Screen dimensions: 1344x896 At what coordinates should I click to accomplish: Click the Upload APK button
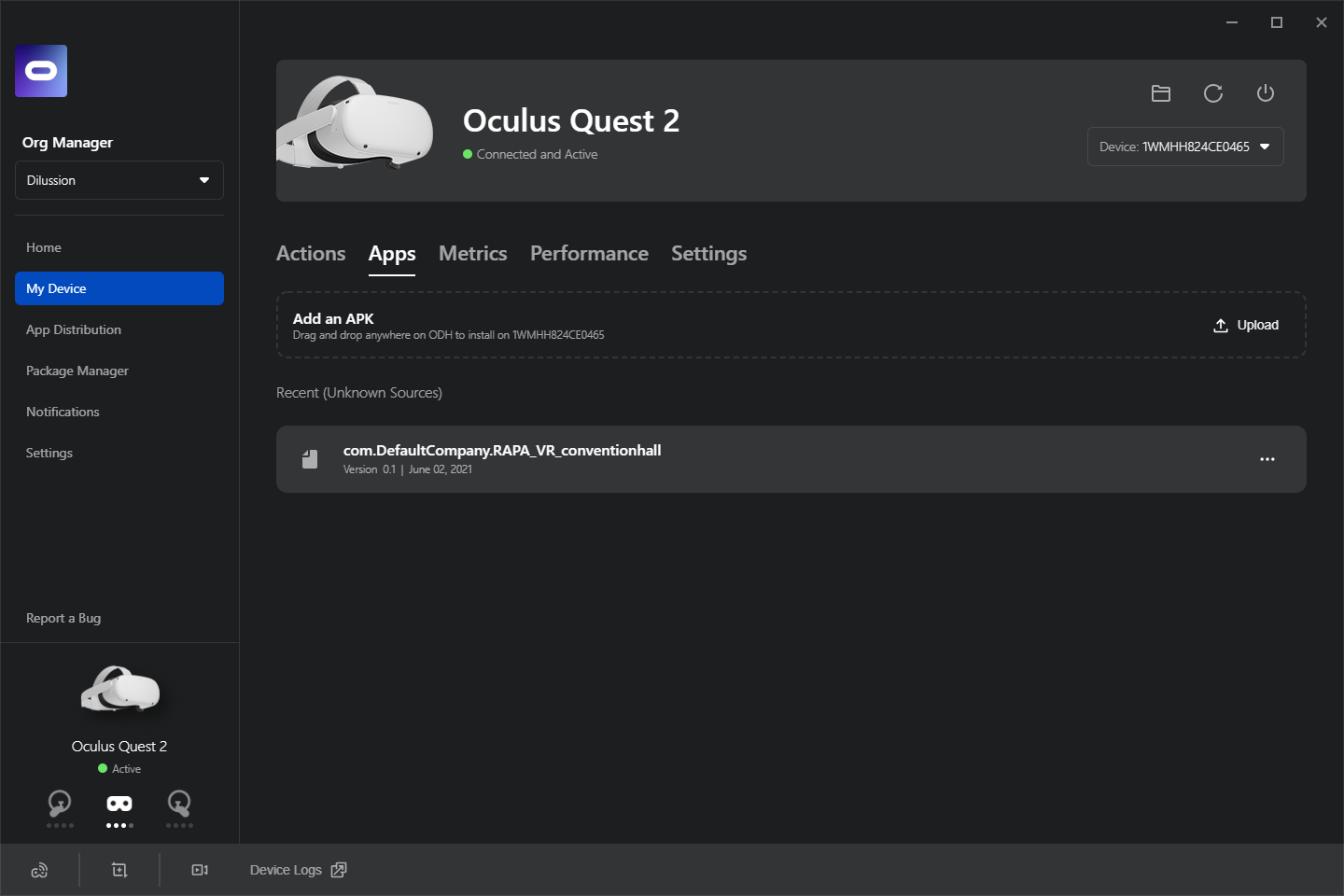pos(1246,325)
